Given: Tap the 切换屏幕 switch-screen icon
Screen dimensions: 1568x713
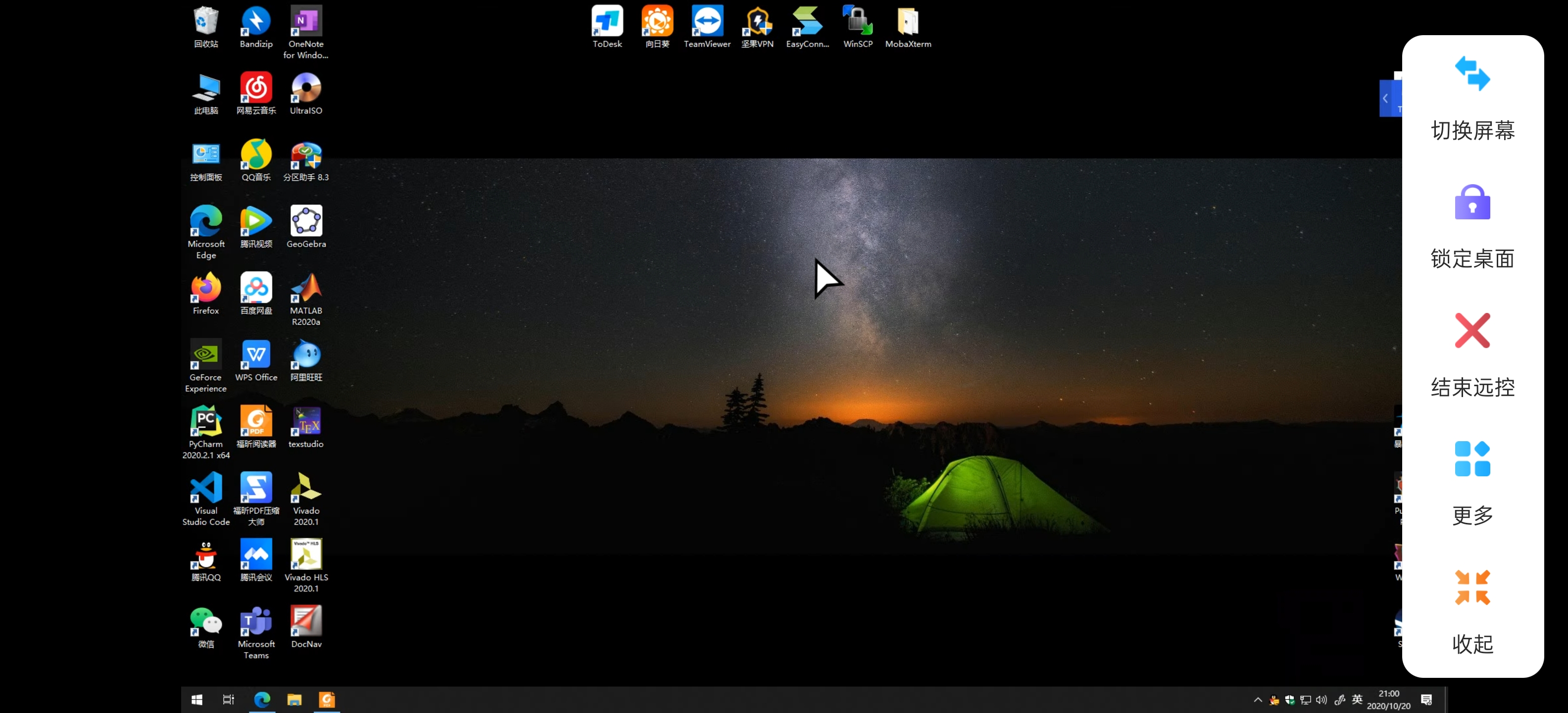Looking at the screenshot, I should [x=1472, y=74].
